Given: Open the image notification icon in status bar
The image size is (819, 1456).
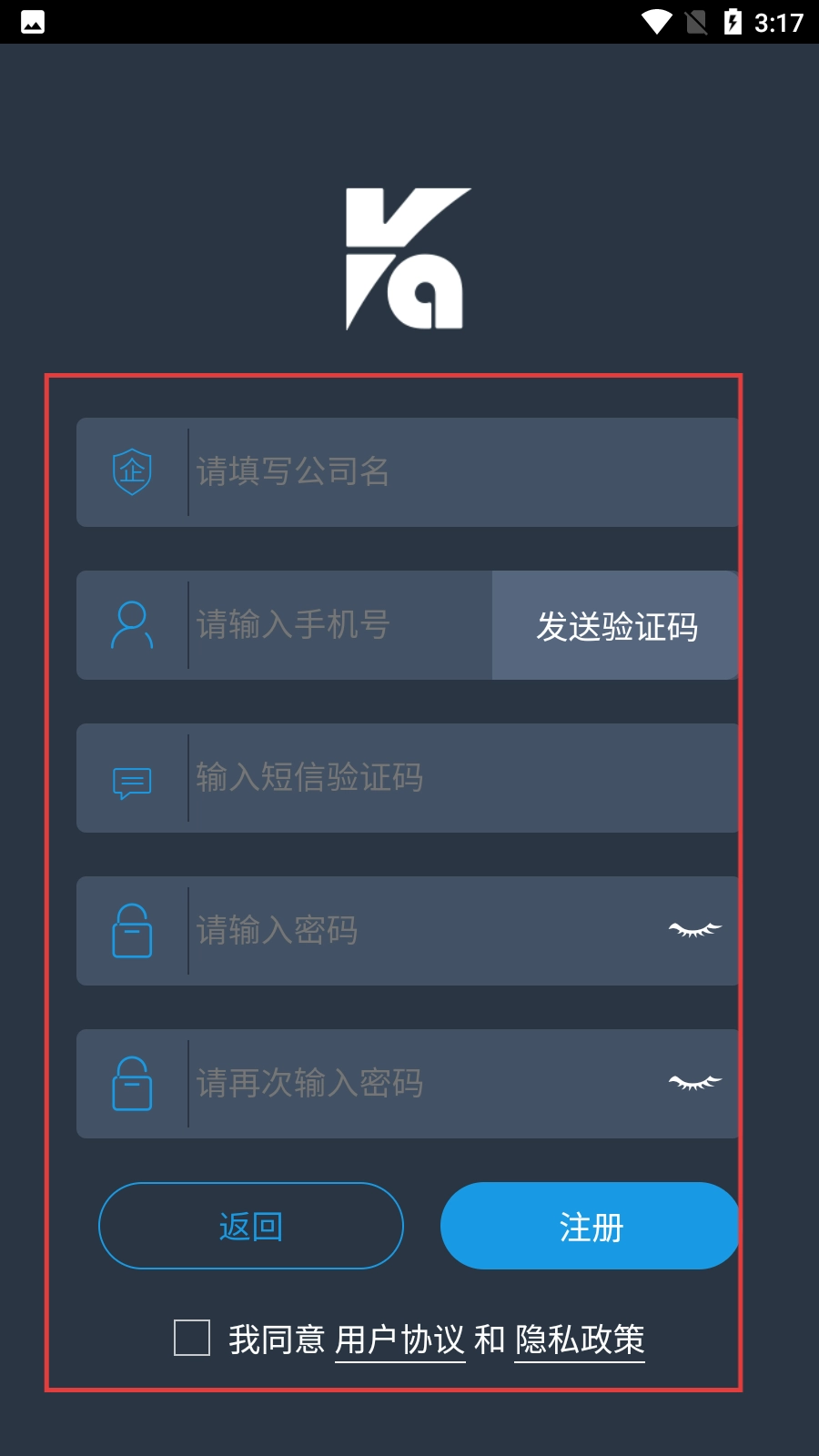Looking at the screenshot, I should (x=33, y=22).
